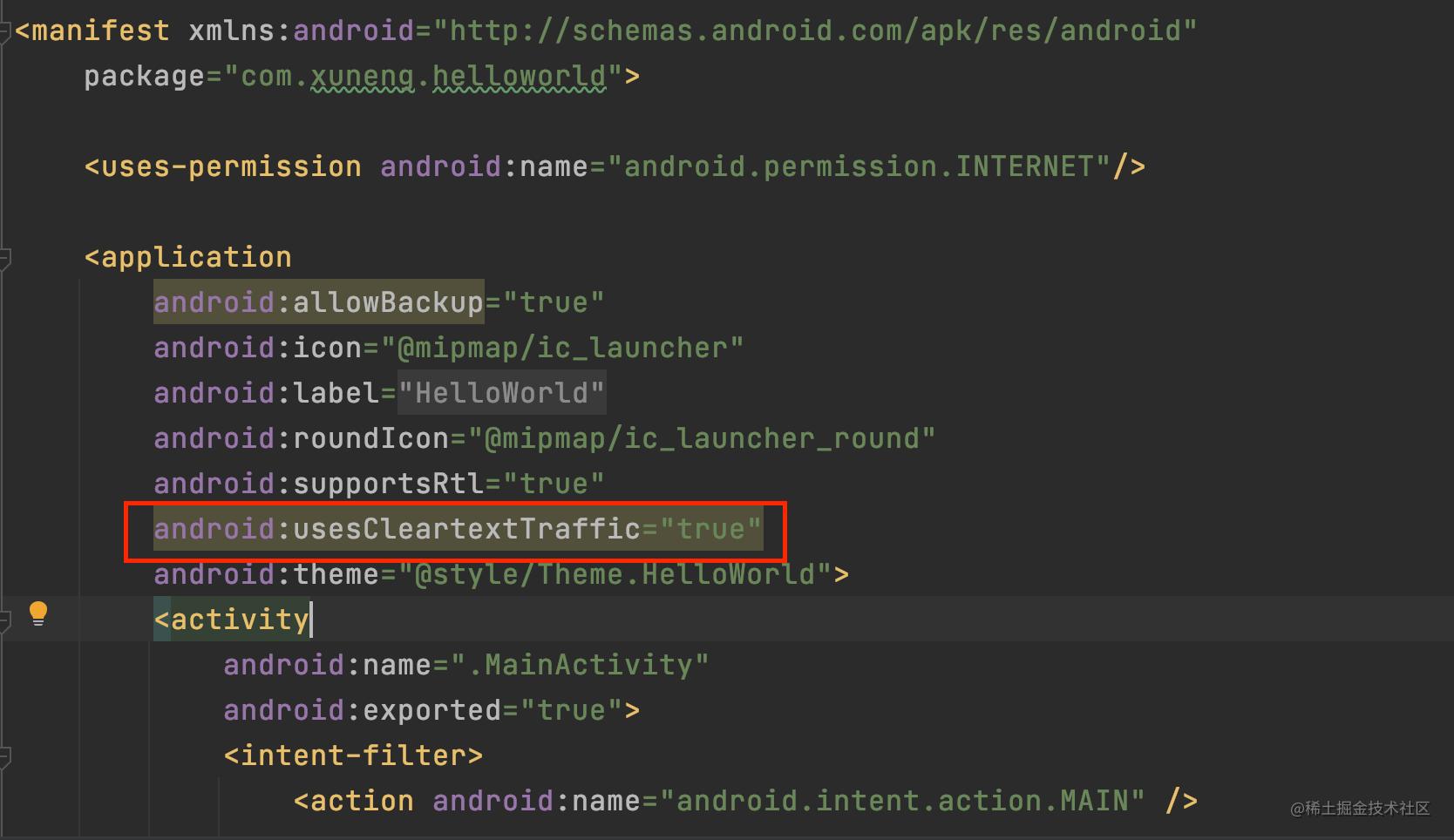This screenshot has width=1454, height=840.
Task: Click the android:exported attribute
Action: (362, 710)
